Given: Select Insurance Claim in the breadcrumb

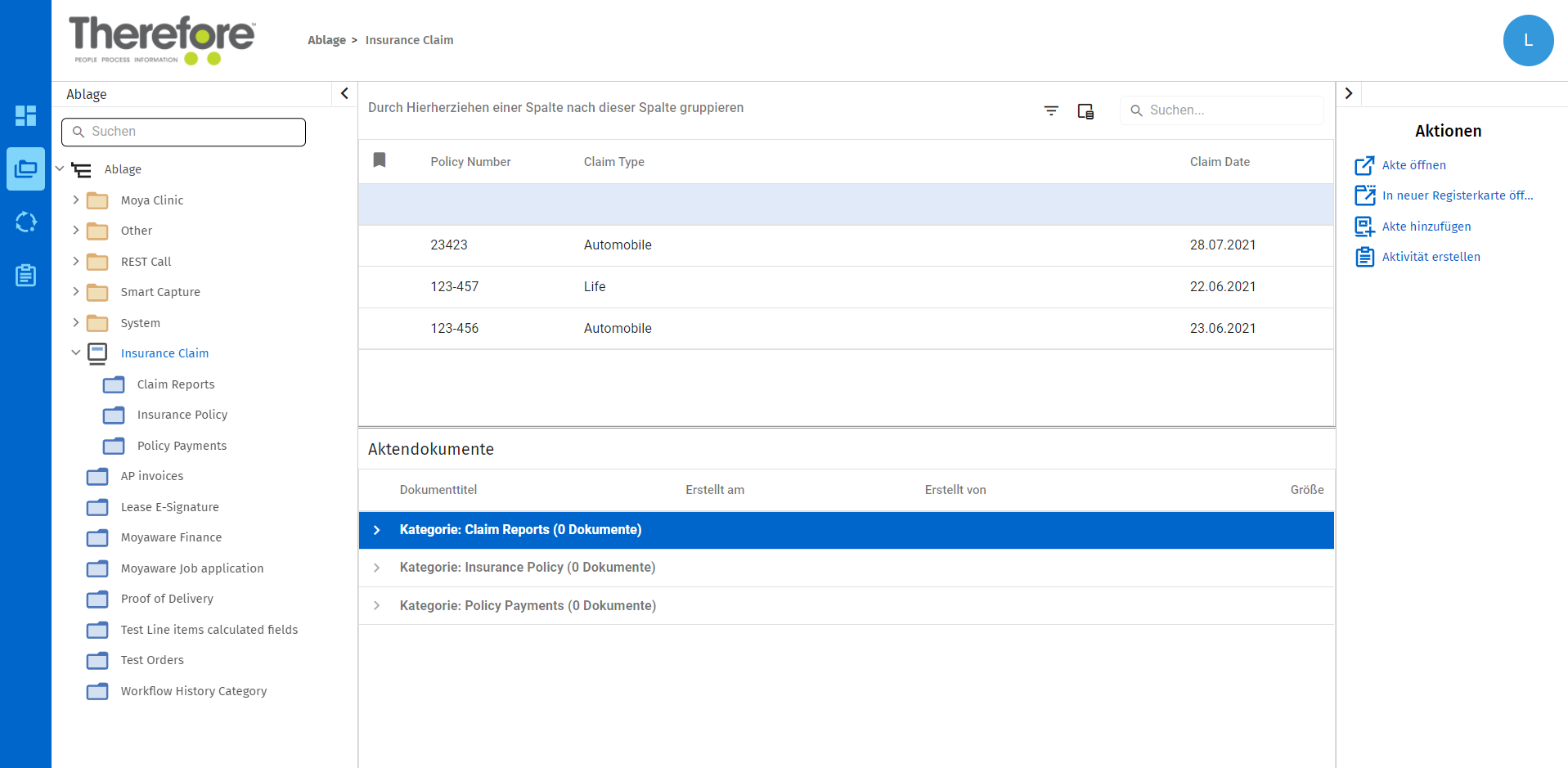Looking at the screenshot, I should click(409, 39).
